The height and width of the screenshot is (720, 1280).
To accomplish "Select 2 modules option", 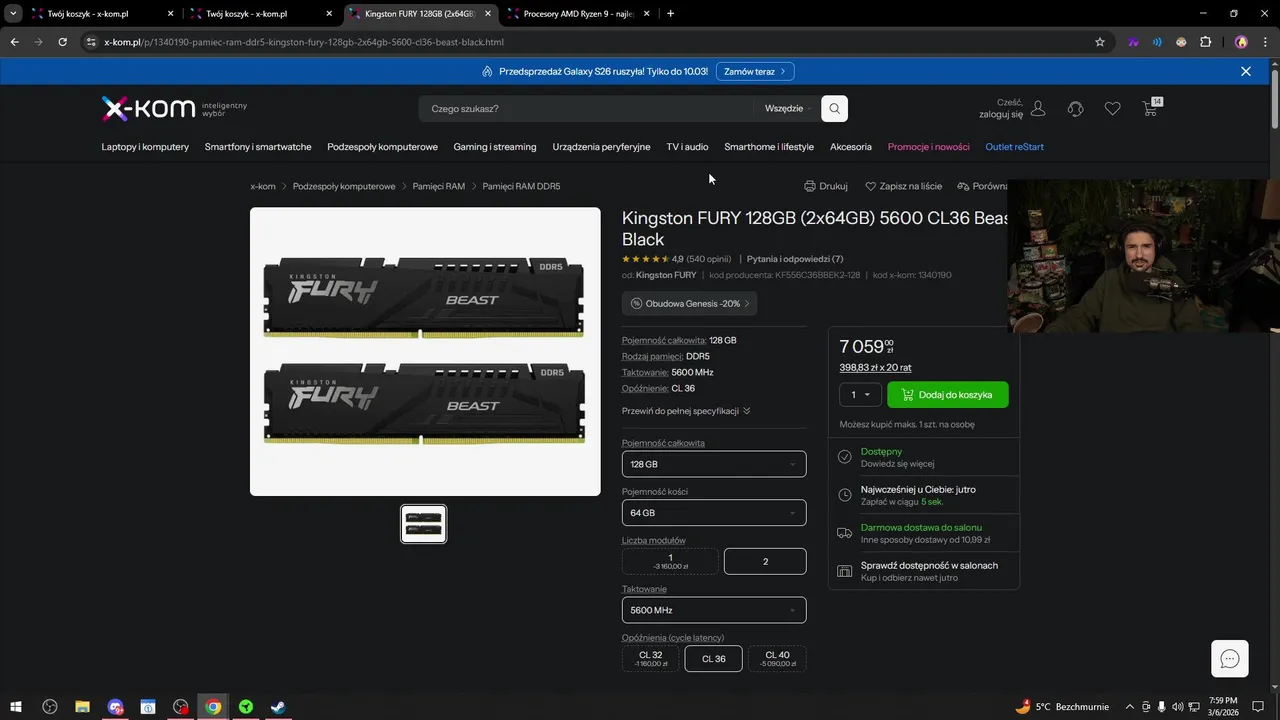I will pos(765,561).
